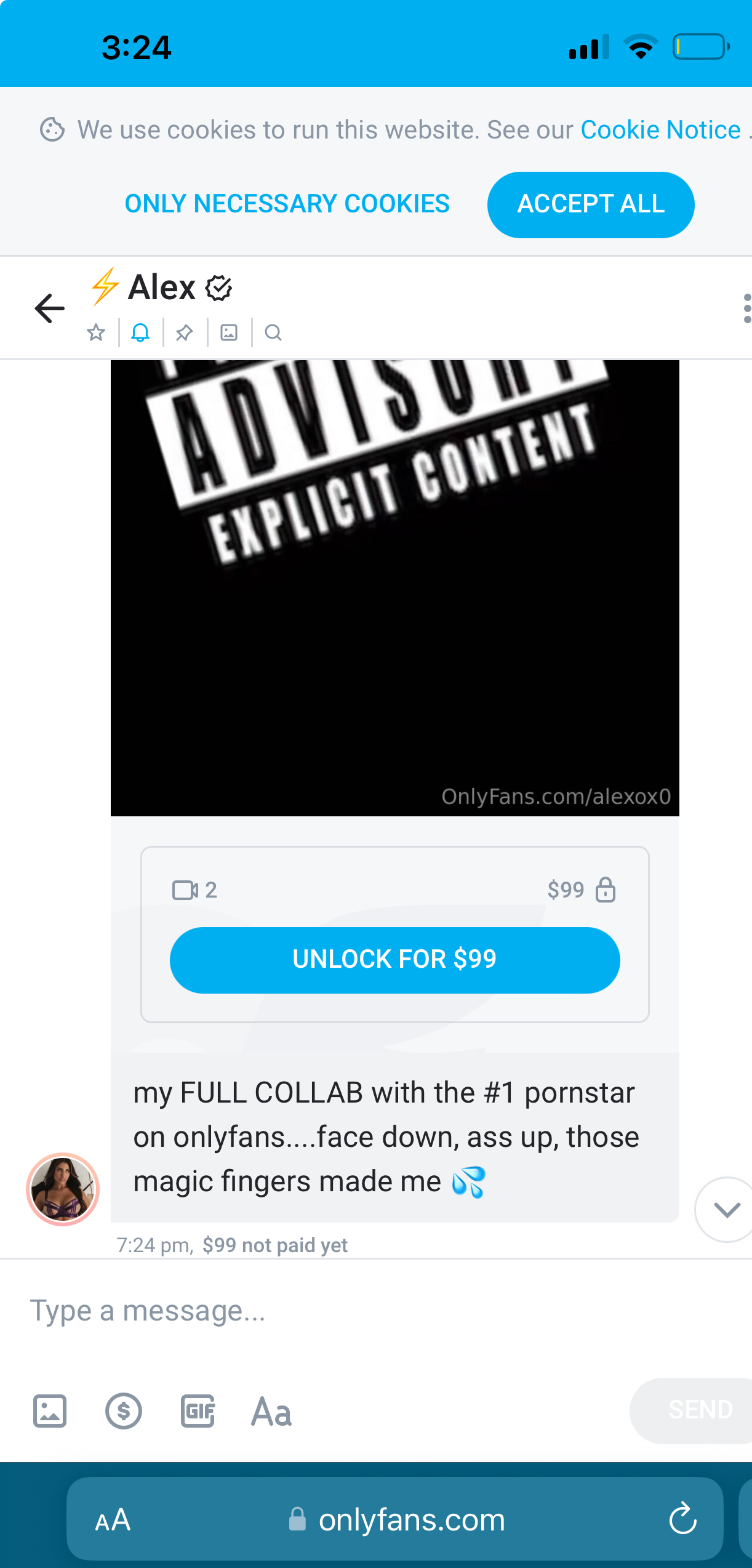Accept all cookies
The image size is (752, 1568).
point(591,204)
